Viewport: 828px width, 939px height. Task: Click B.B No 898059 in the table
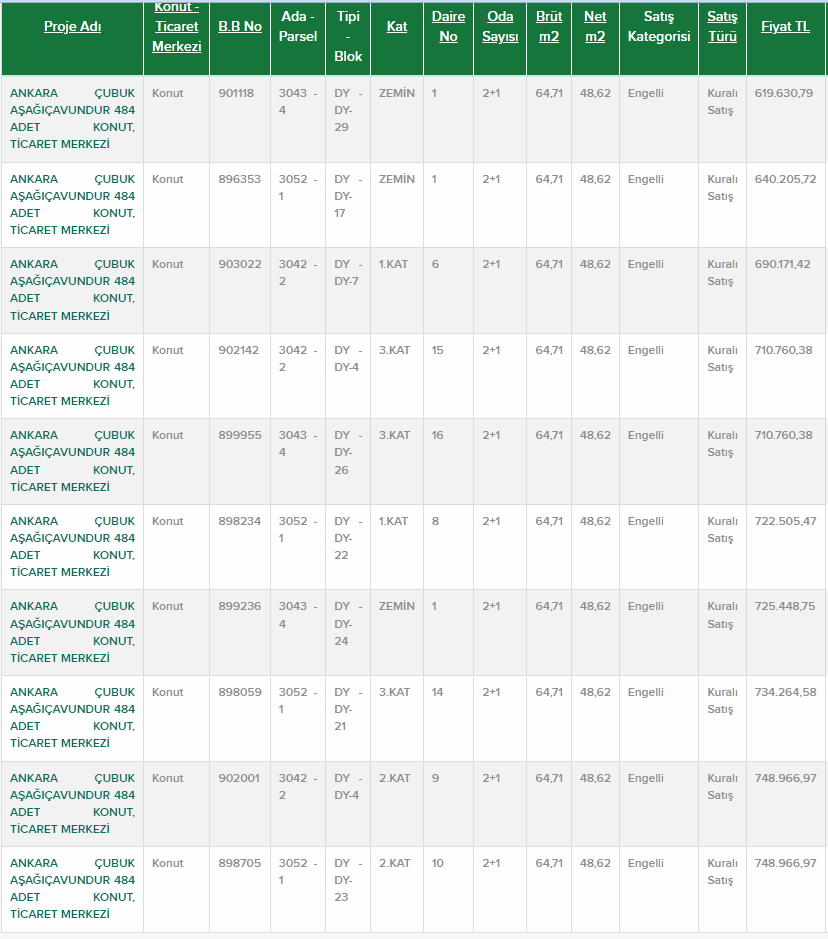pos(239,692)
